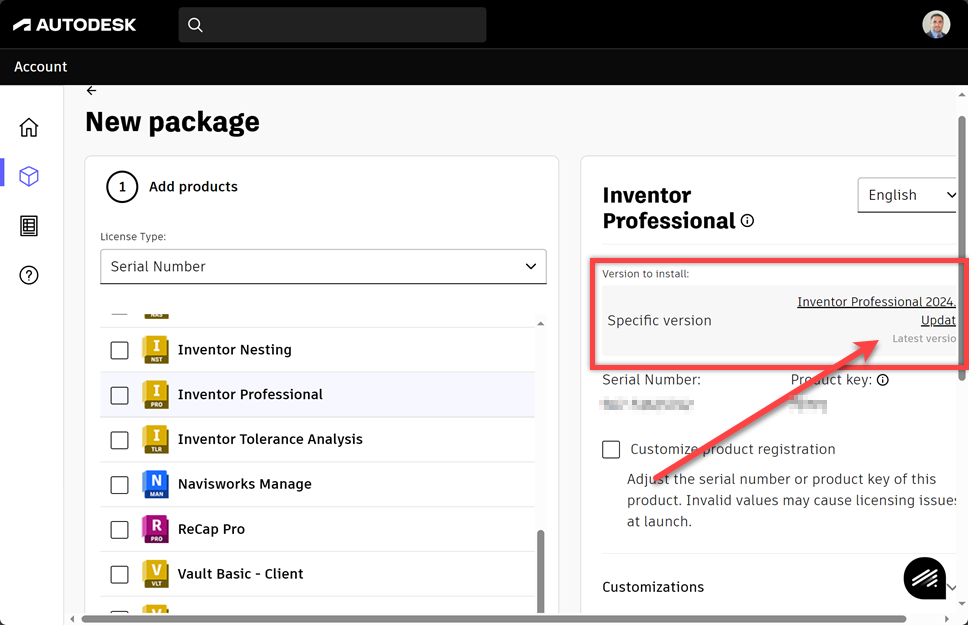Click the Vault Basic - Client product icon
Image resolution: width=969 pixels, height=625 pixels.
pos(155,574)
